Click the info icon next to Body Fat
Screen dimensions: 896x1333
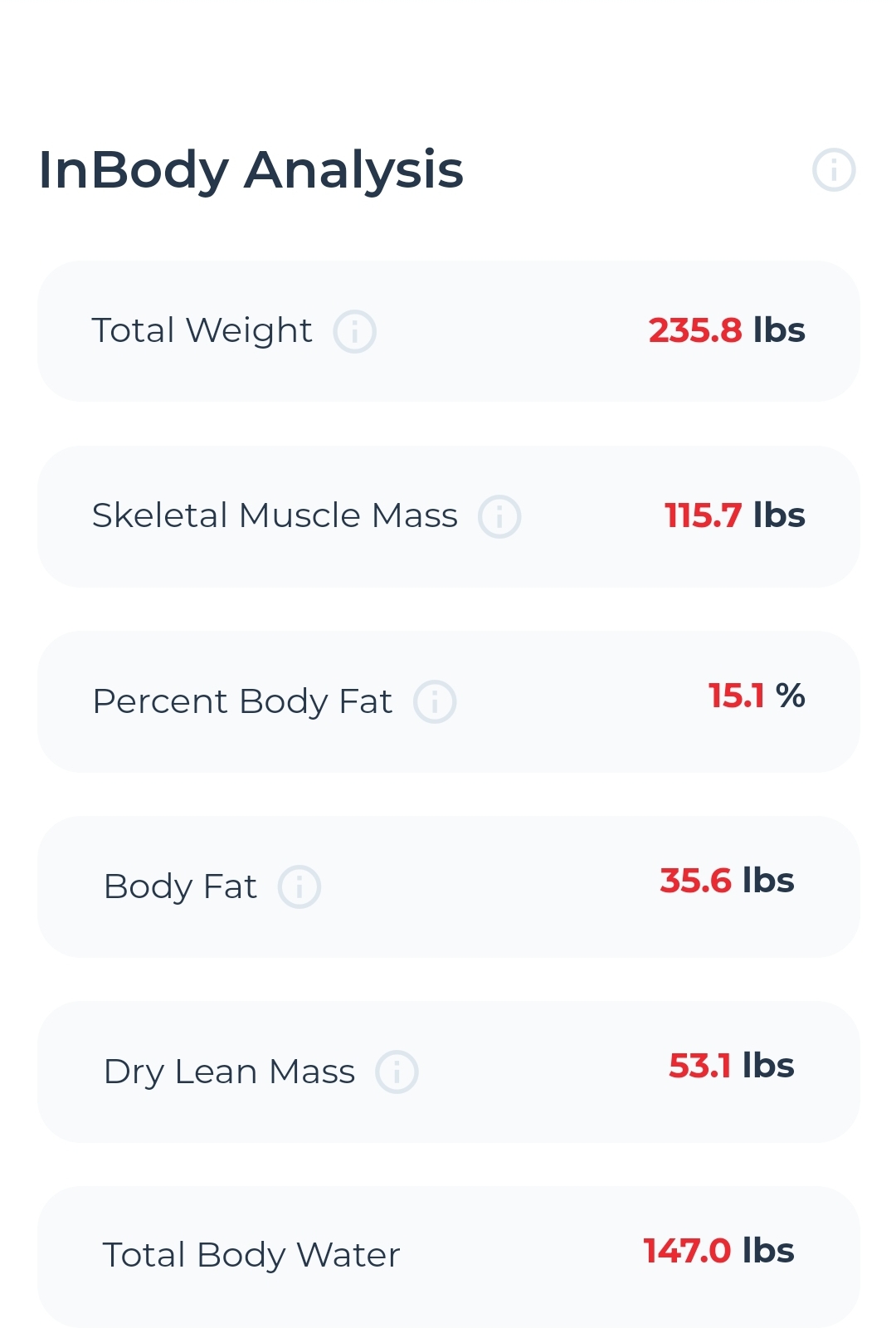[299, 886]
